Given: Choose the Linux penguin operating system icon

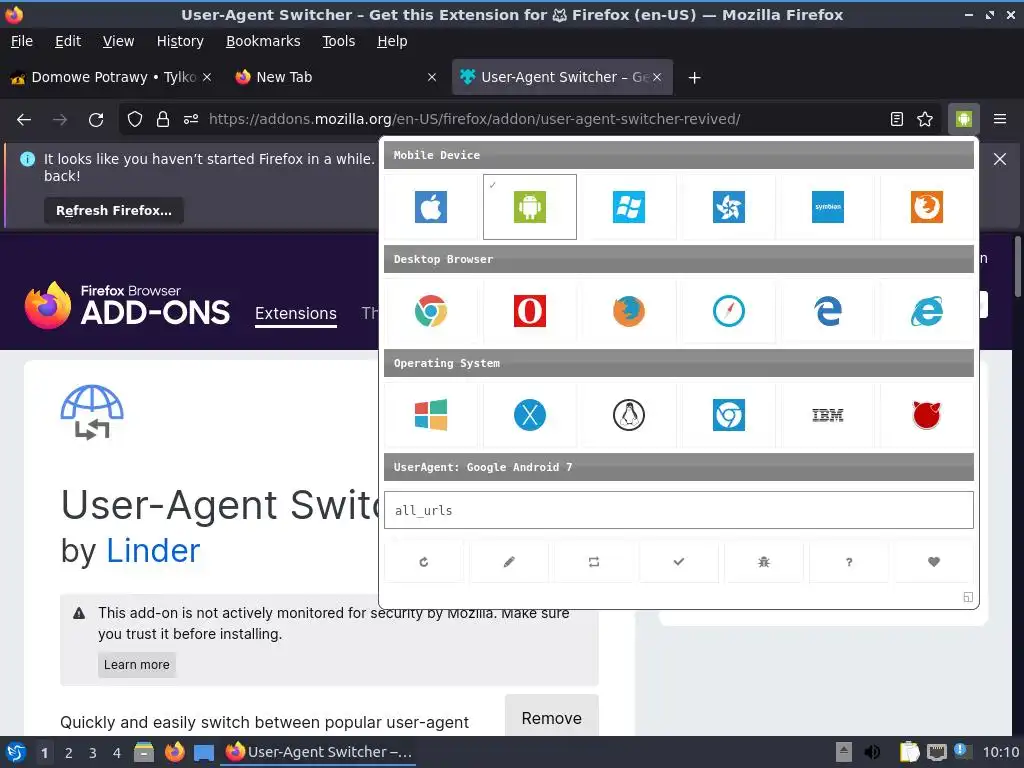Looking at the screenshot, I should 629,415.
